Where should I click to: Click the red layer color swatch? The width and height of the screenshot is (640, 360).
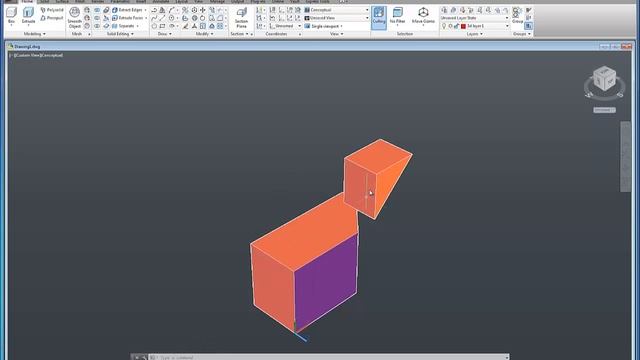coord(463,26)
